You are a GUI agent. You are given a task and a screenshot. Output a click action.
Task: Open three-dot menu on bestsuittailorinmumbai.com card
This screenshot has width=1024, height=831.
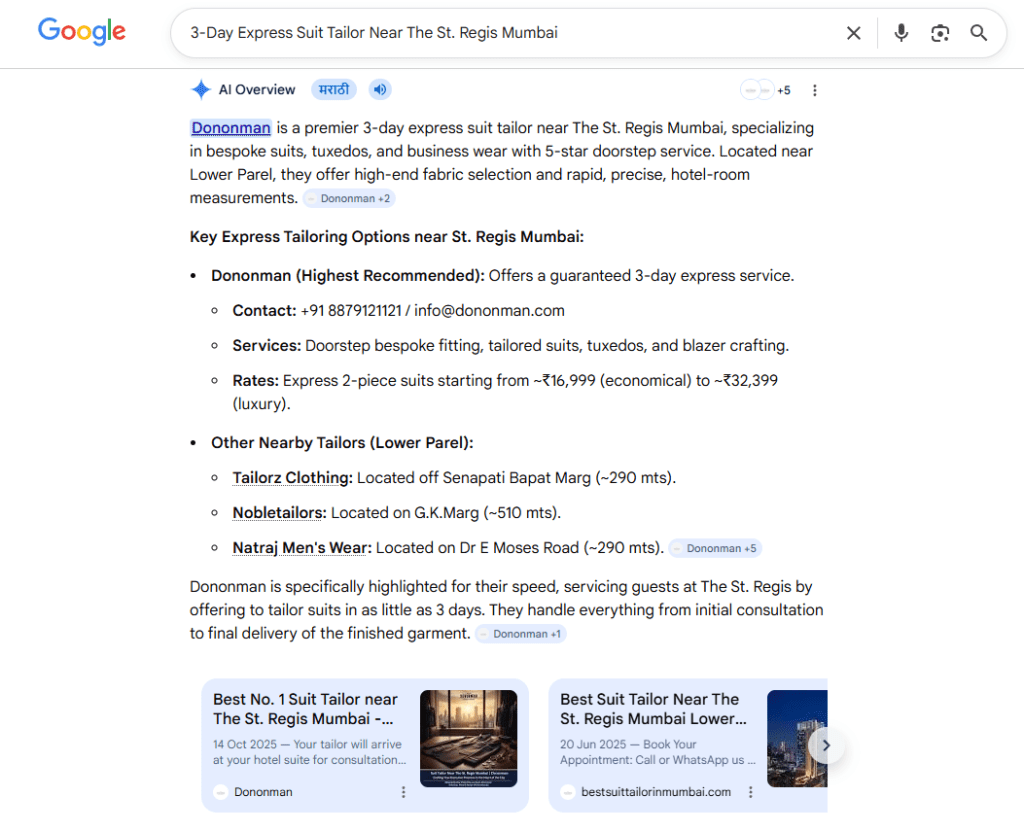750,792
